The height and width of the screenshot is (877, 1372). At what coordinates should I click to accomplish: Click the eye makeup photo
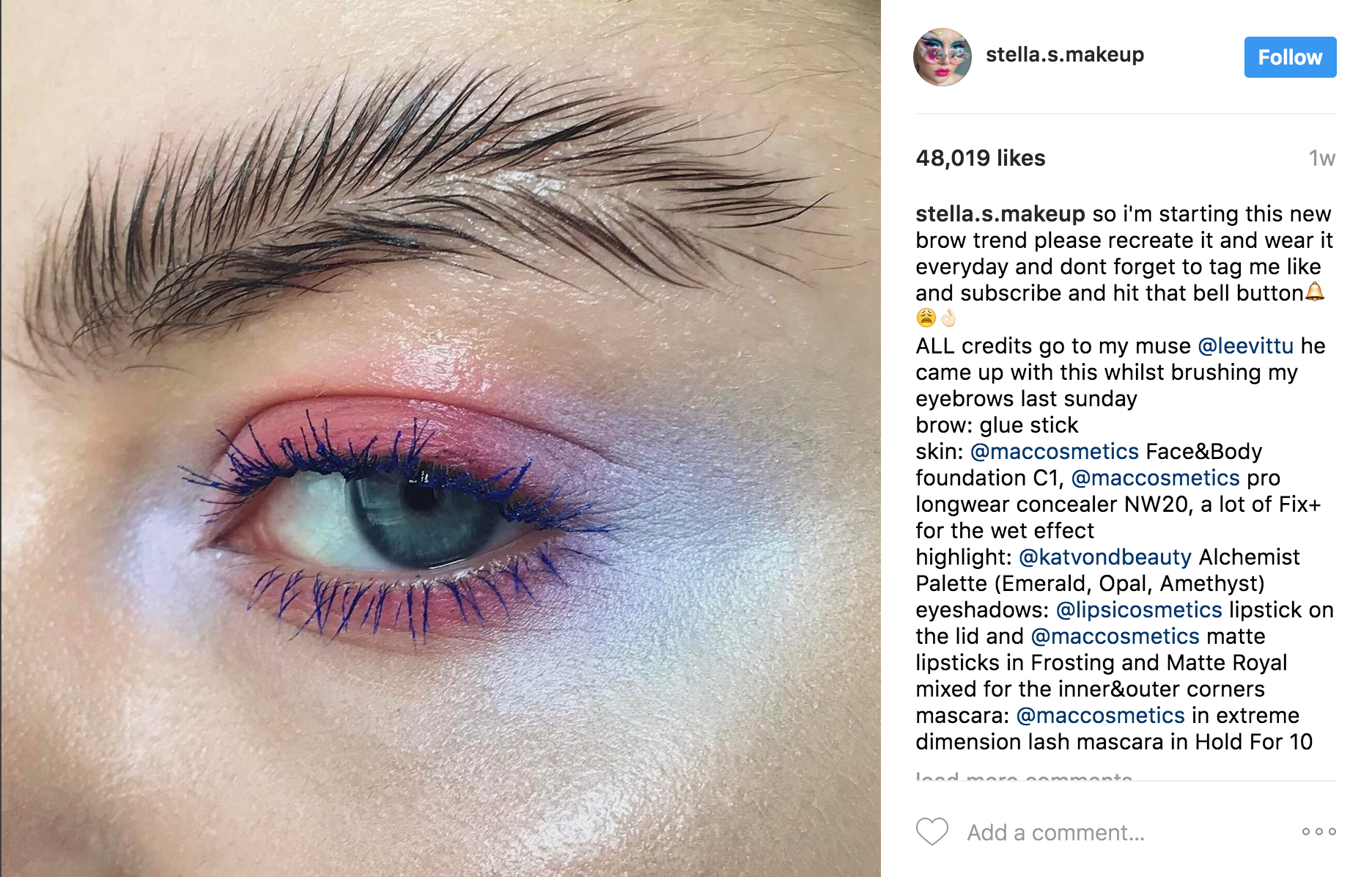[x=440, y=438]
